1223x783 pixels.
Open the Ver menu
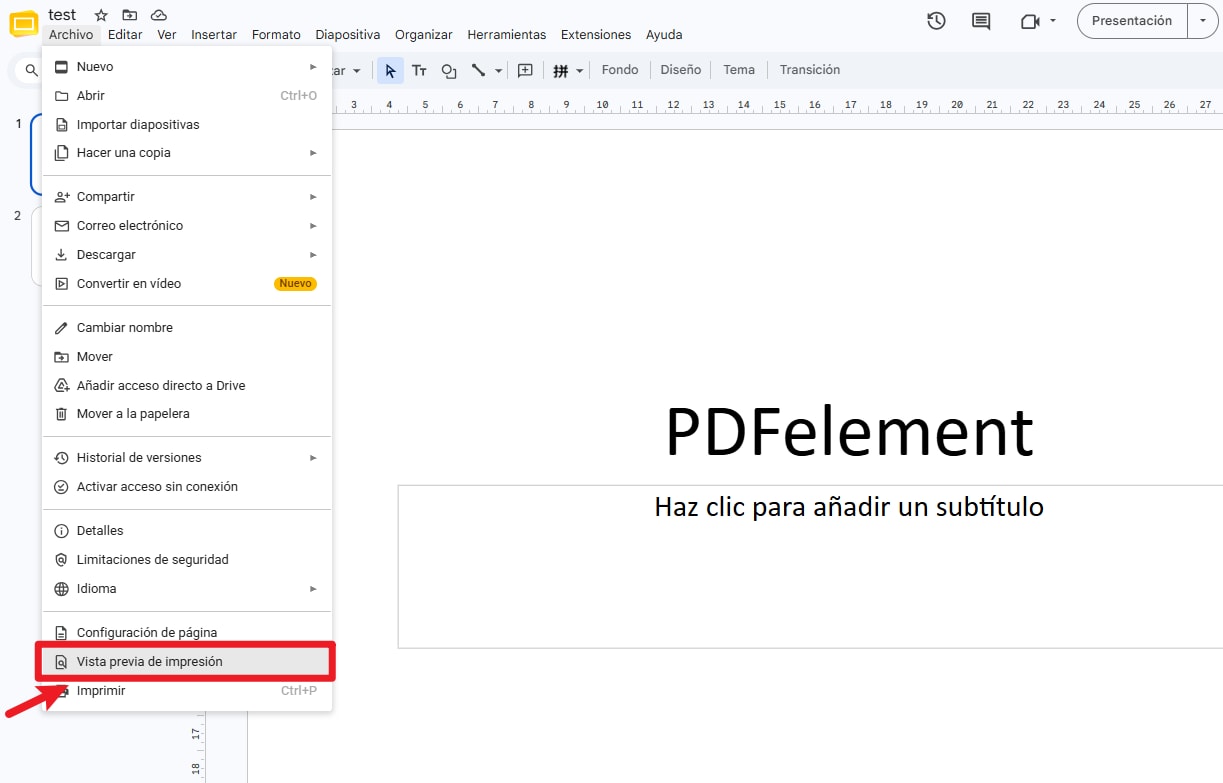point(167,35)
